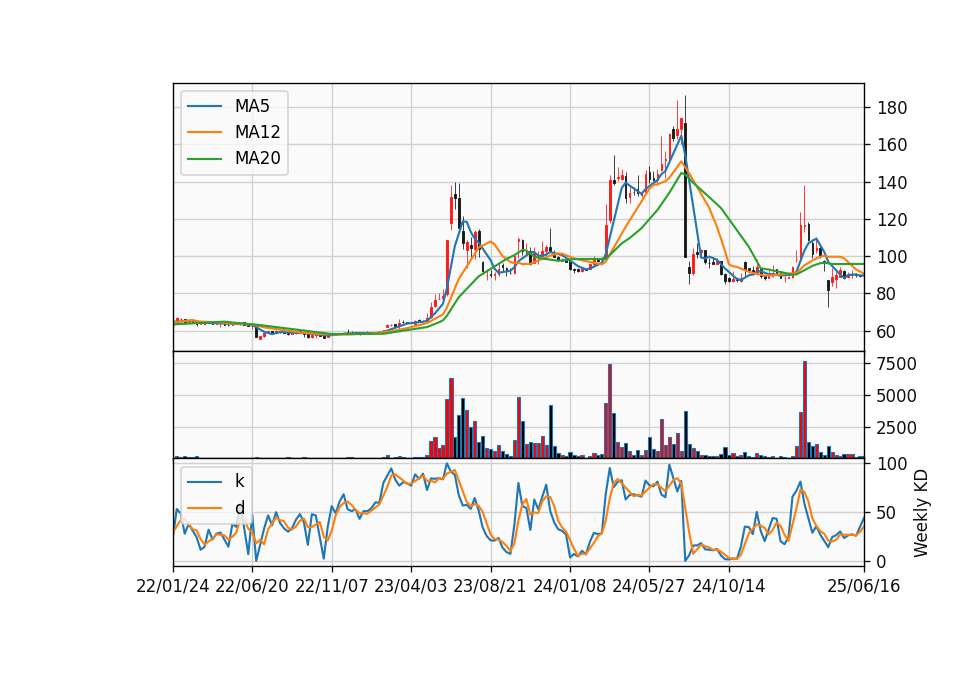Click the green MA20 legend line sample
This screenshot has width=960, height=690.
[x=204, y=159]
